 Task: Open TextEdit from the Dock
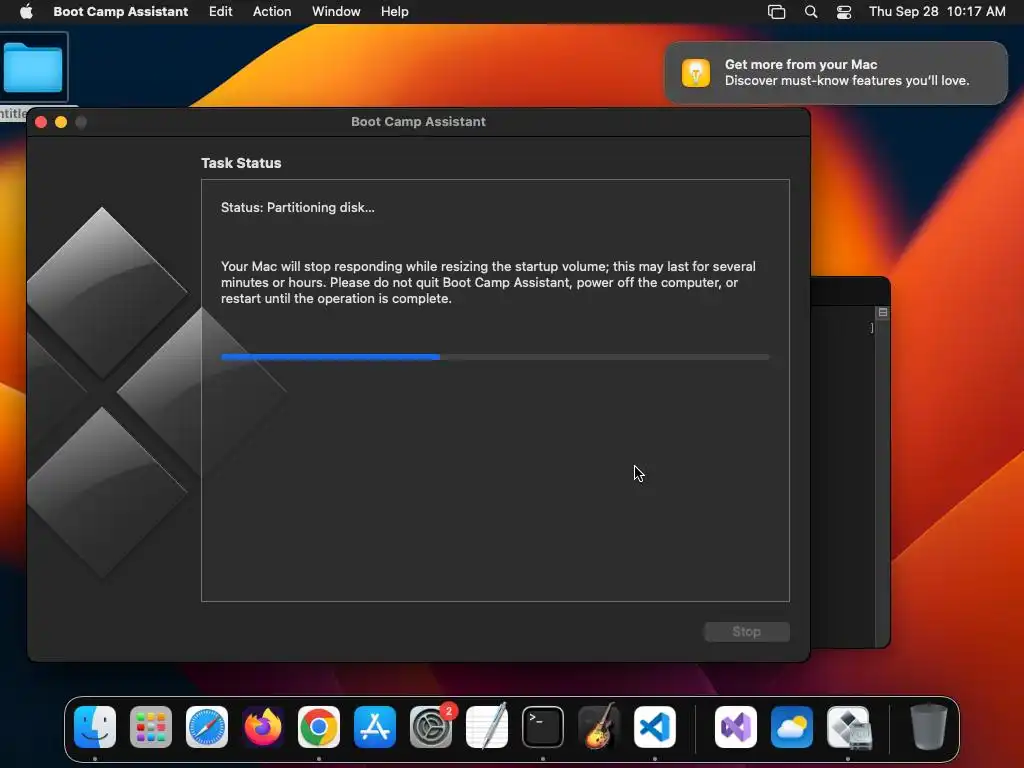pos(487,727)
